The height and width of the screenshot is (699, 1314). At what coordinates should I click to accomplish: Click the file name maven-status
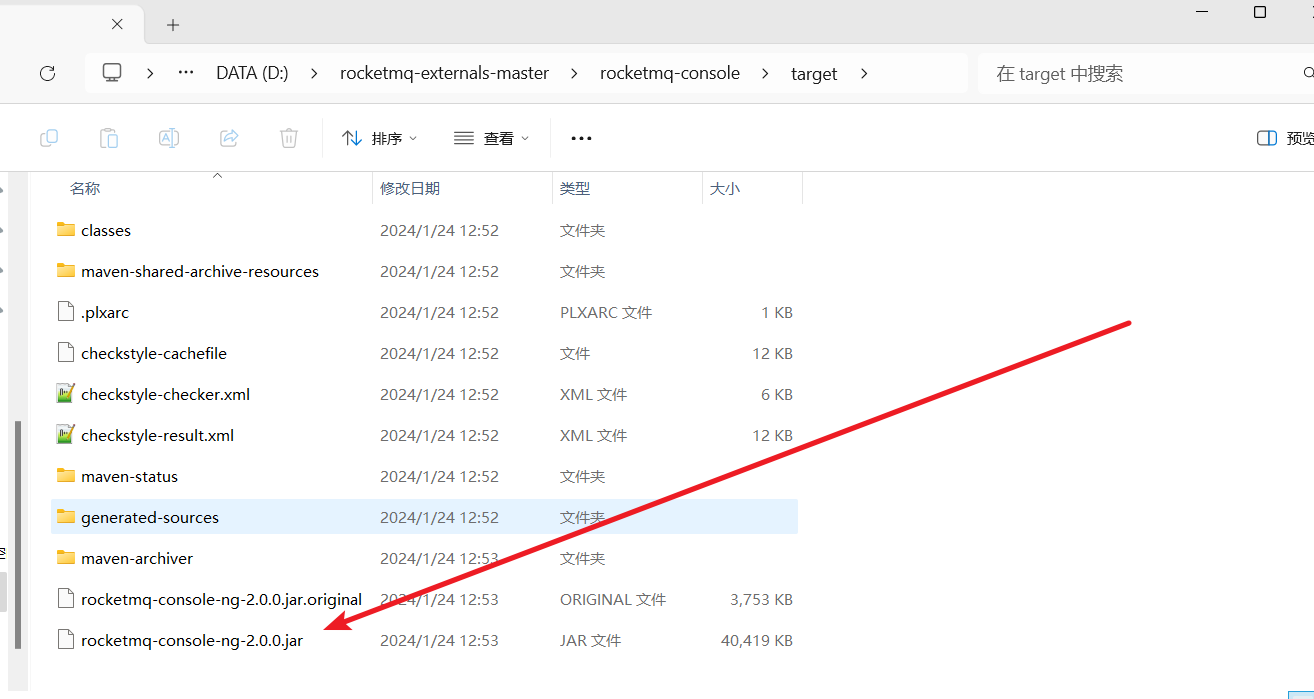[129, 476]
